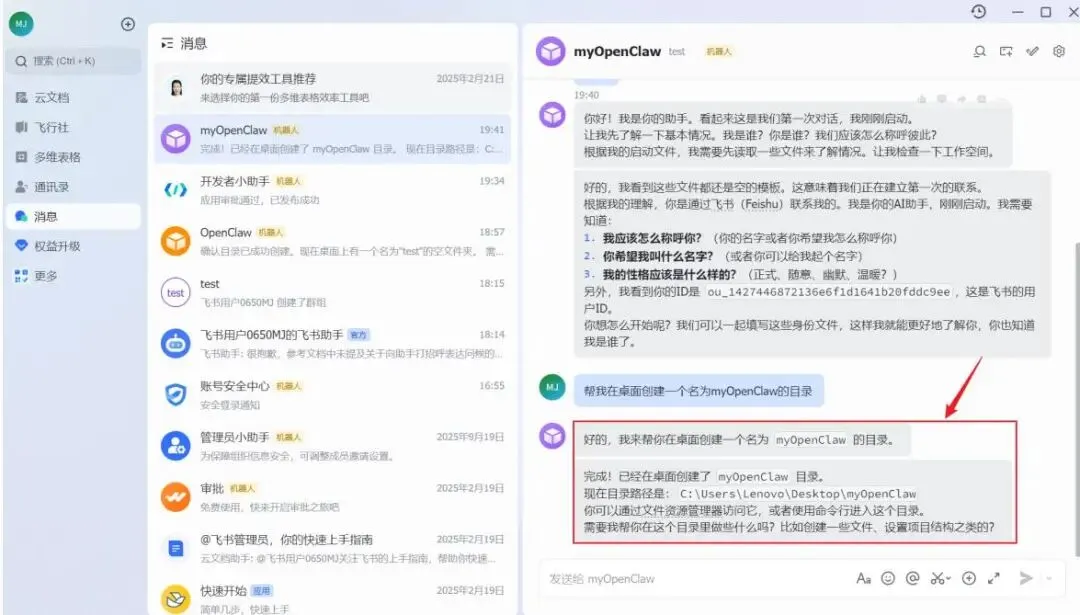The image size is (1080, 615).
Task: Open the 开发者小助手 conversation
Action: tap(333, 190)
